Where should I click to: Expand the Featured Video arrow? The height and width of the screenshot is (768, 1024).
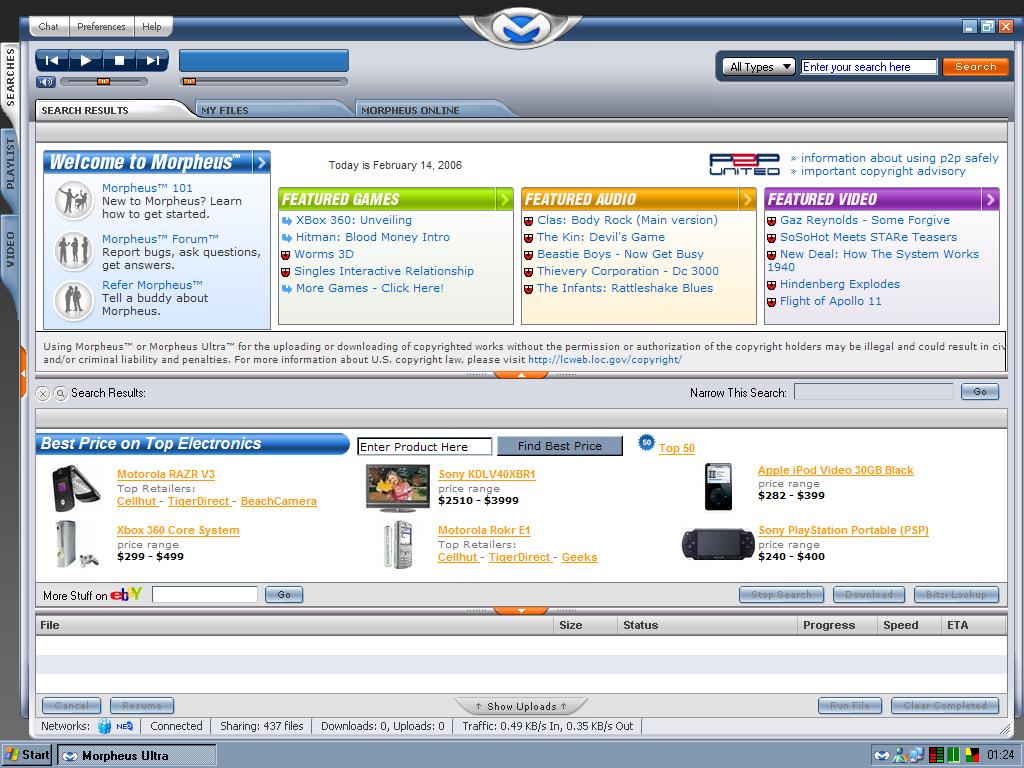990,199
